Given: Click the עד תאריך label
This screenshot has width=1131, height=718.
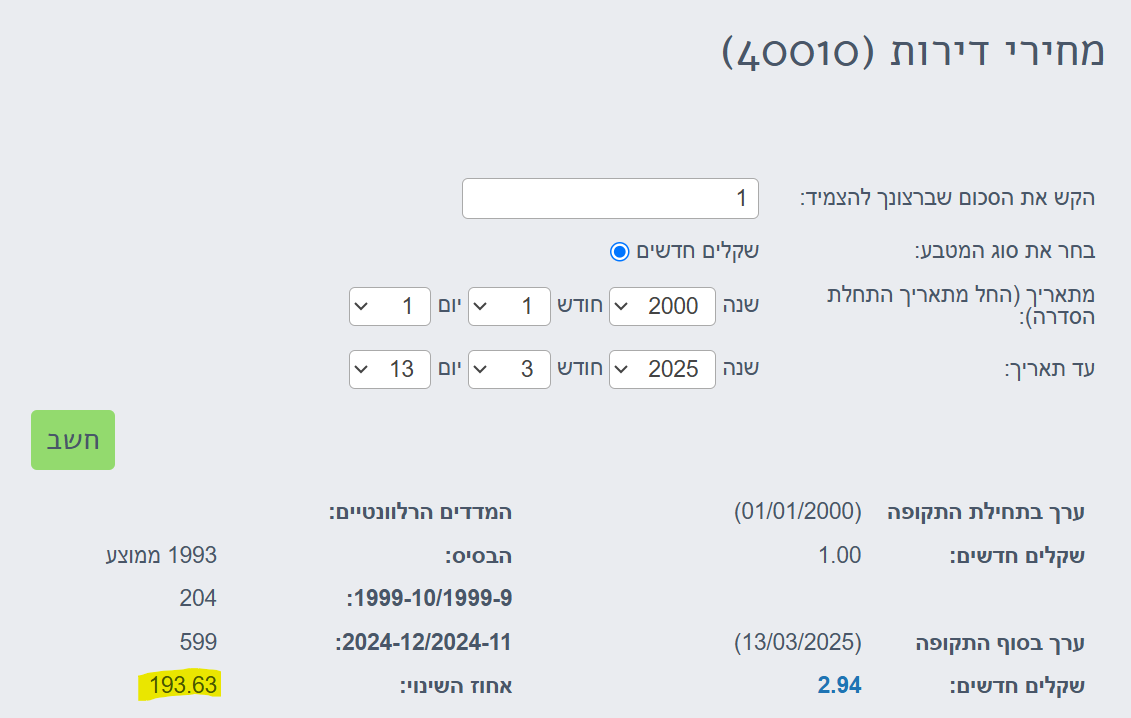Looking at the screenshot, I should pos(1050,369).
